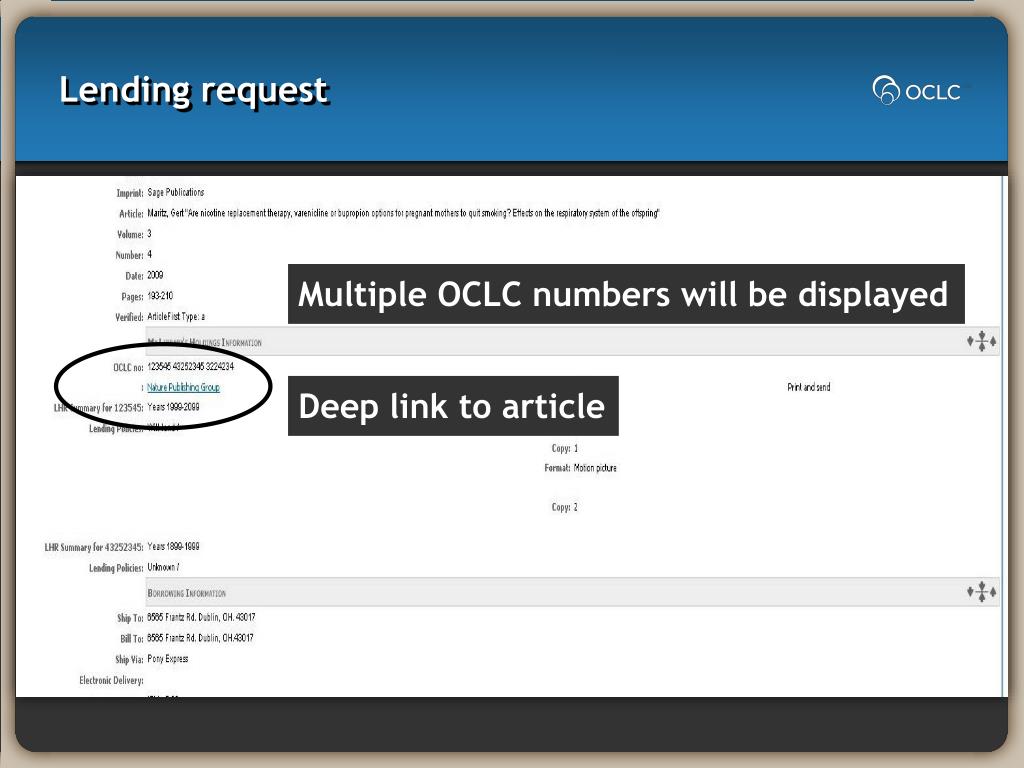Click the Volume value 3
Viewport: 1024px width, 768px height.
pyautogui.click(x=150, y=234)
